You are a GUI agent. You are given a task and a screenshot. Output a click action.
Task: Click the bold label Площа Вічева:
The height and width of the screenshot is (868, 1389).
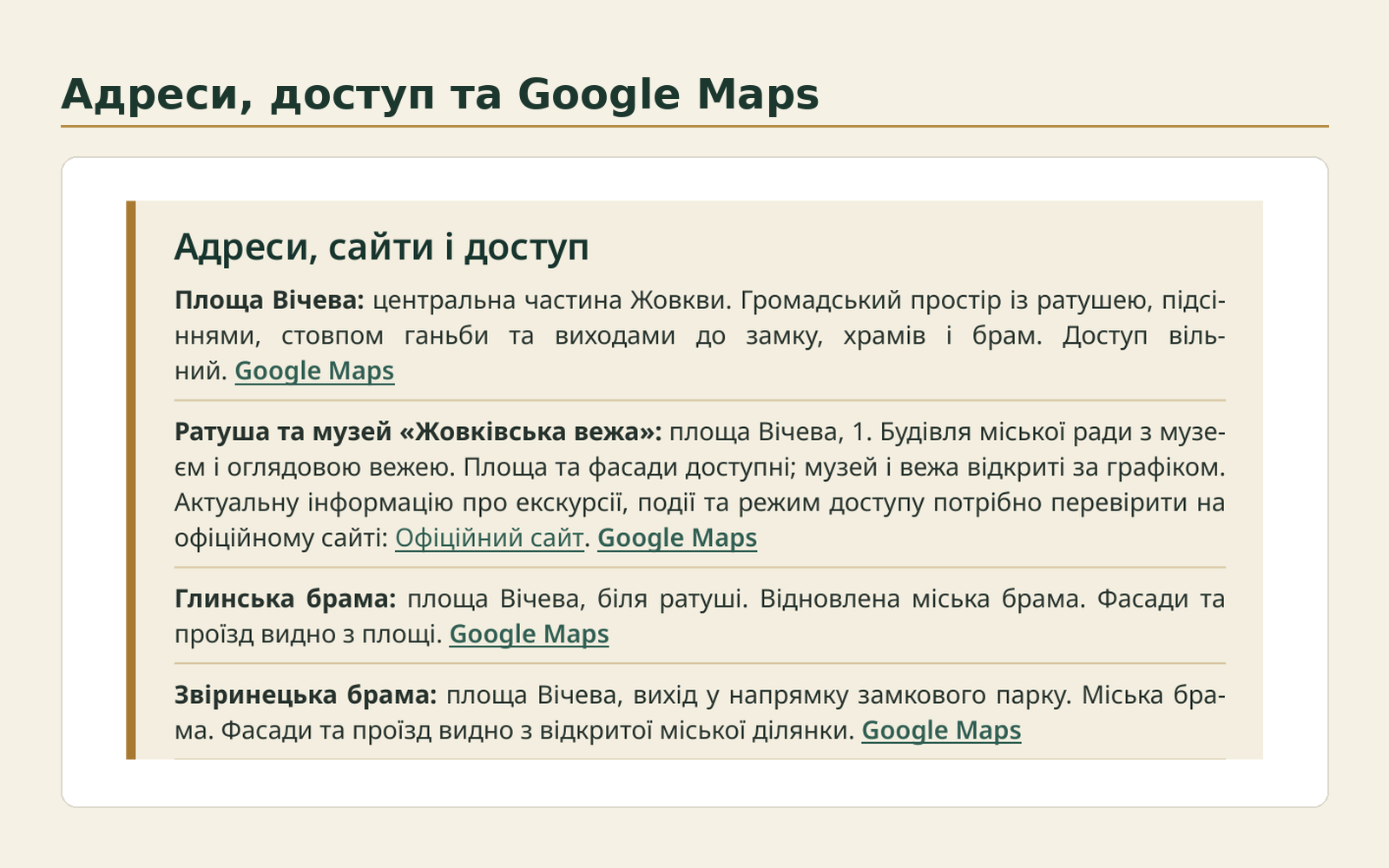[x=270, y=300]
